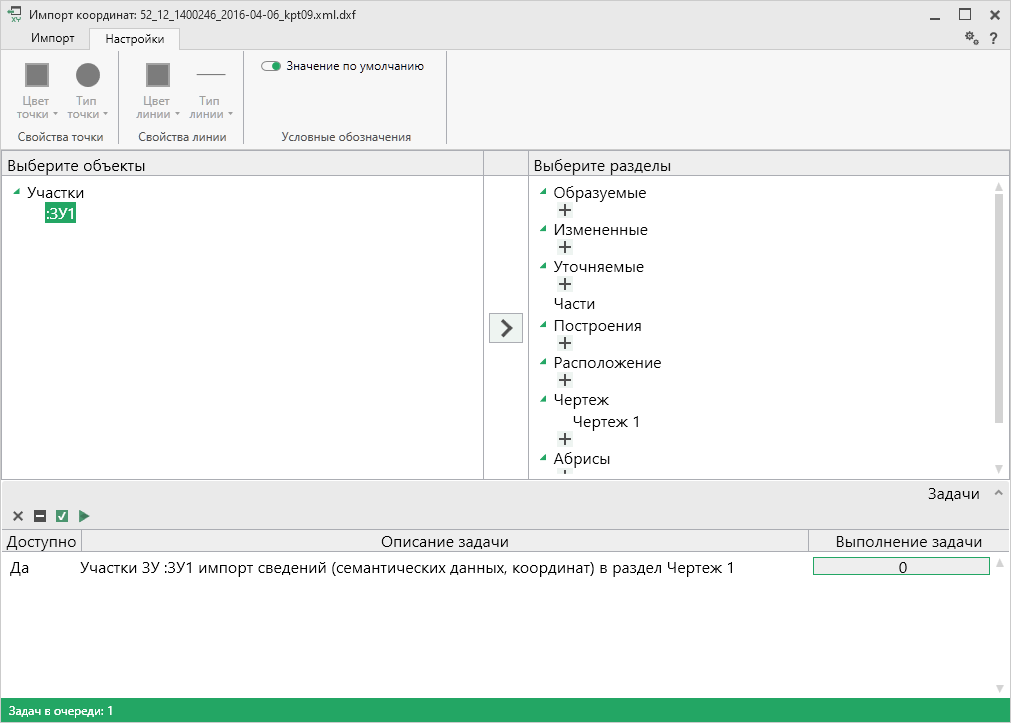Add item under Построения with the plus icon
Screen dimensions: 1011x723
pos(565,344)
